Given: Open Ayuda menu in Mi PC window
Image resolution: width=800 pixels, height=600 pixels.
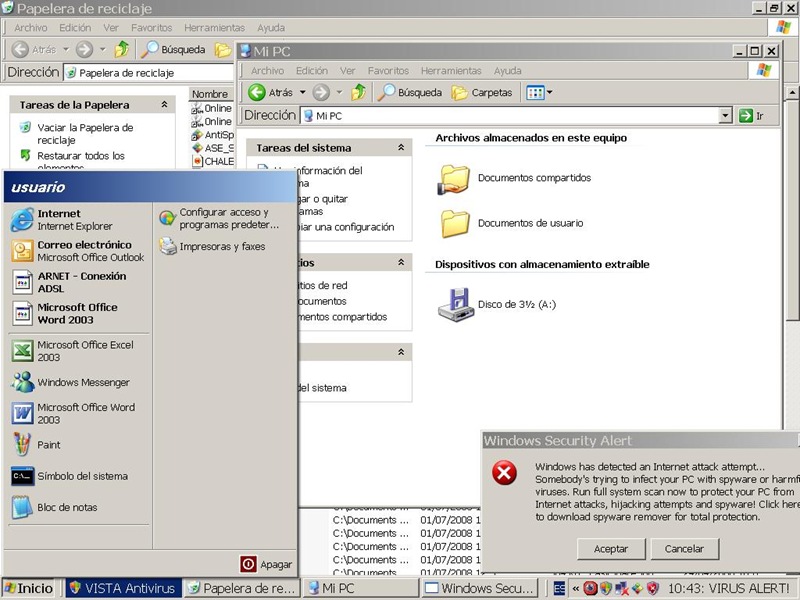Looking at the screenshot, I should (508, 71).
